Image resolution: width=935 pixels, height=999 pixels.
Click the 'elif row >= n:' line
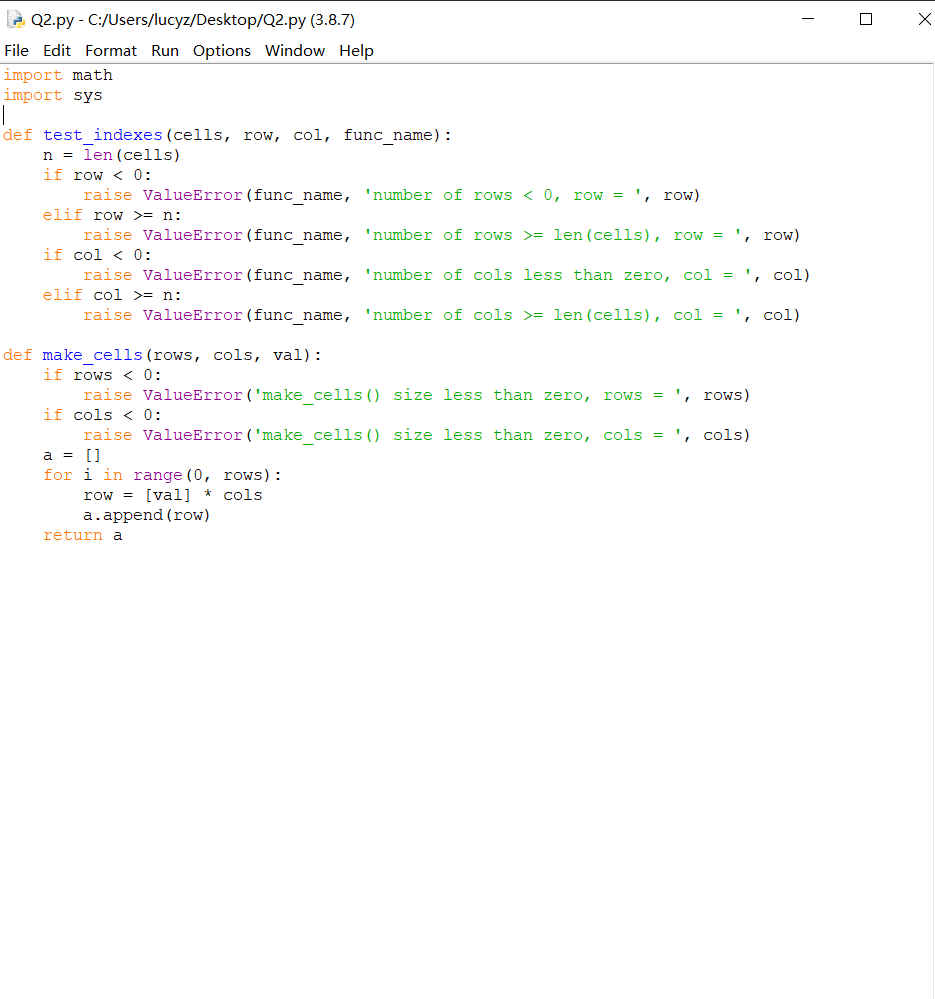click(x=112, y=215)
